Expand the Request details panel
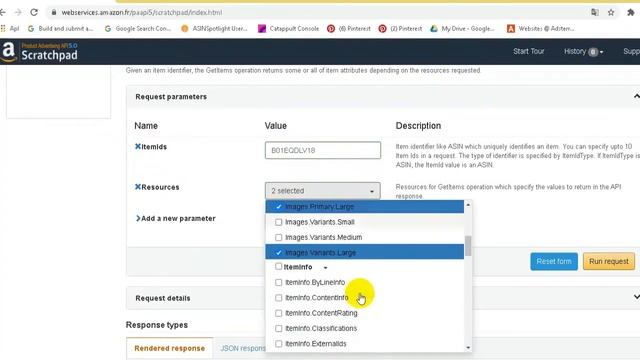The width and height of the screenshot is (640, 360). click(636, 297)
